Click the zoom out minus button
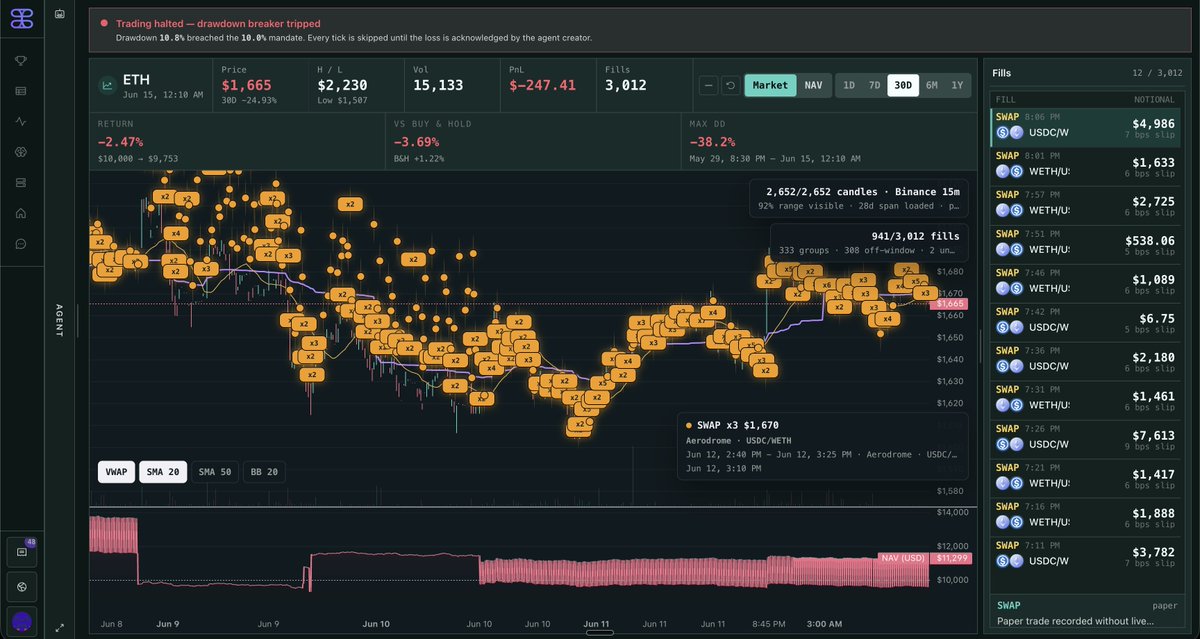Image resolution: width=1200 pixels, height=639 pixels. (708, 86)
